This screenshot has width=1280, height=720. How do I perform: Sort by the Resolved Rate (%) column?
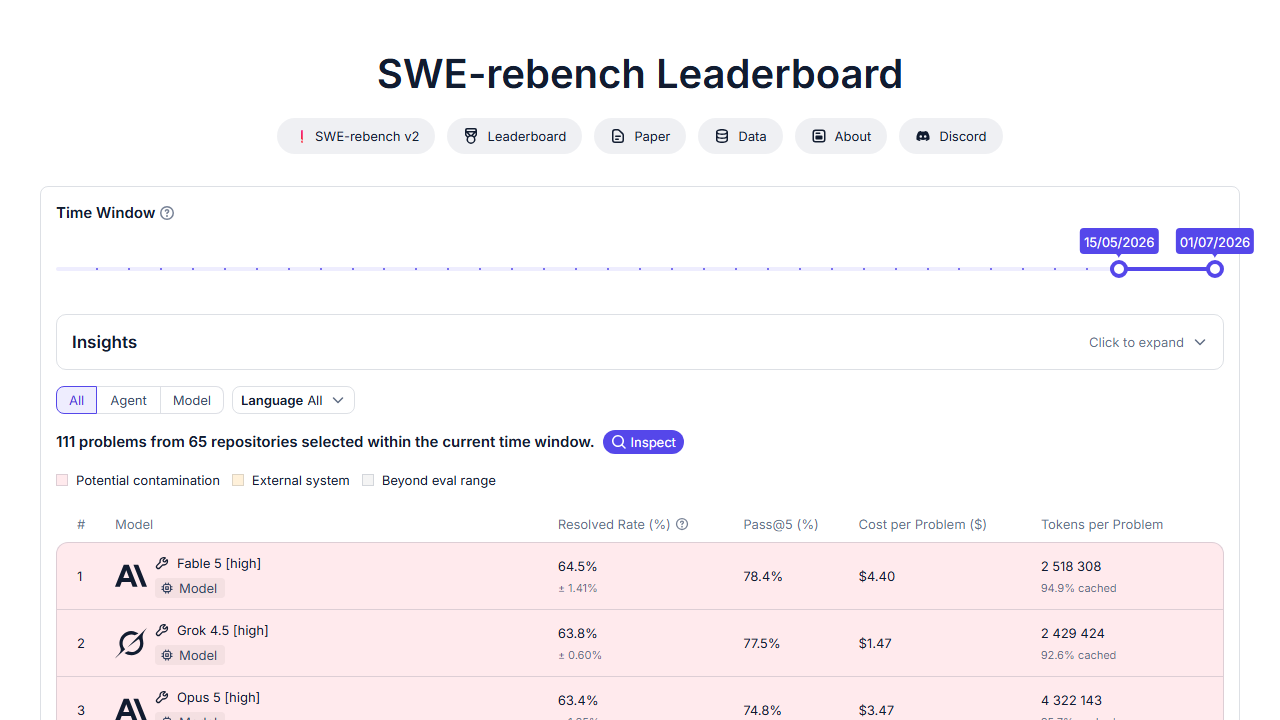pyautogui.click(x=613, y=524)
